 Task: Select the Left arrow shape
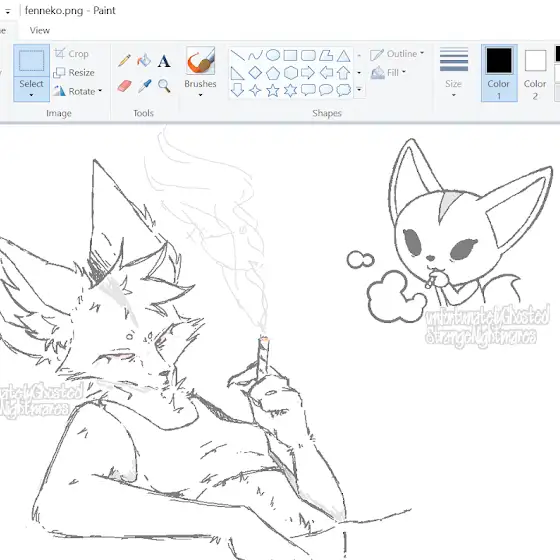[x=326, y=73]
